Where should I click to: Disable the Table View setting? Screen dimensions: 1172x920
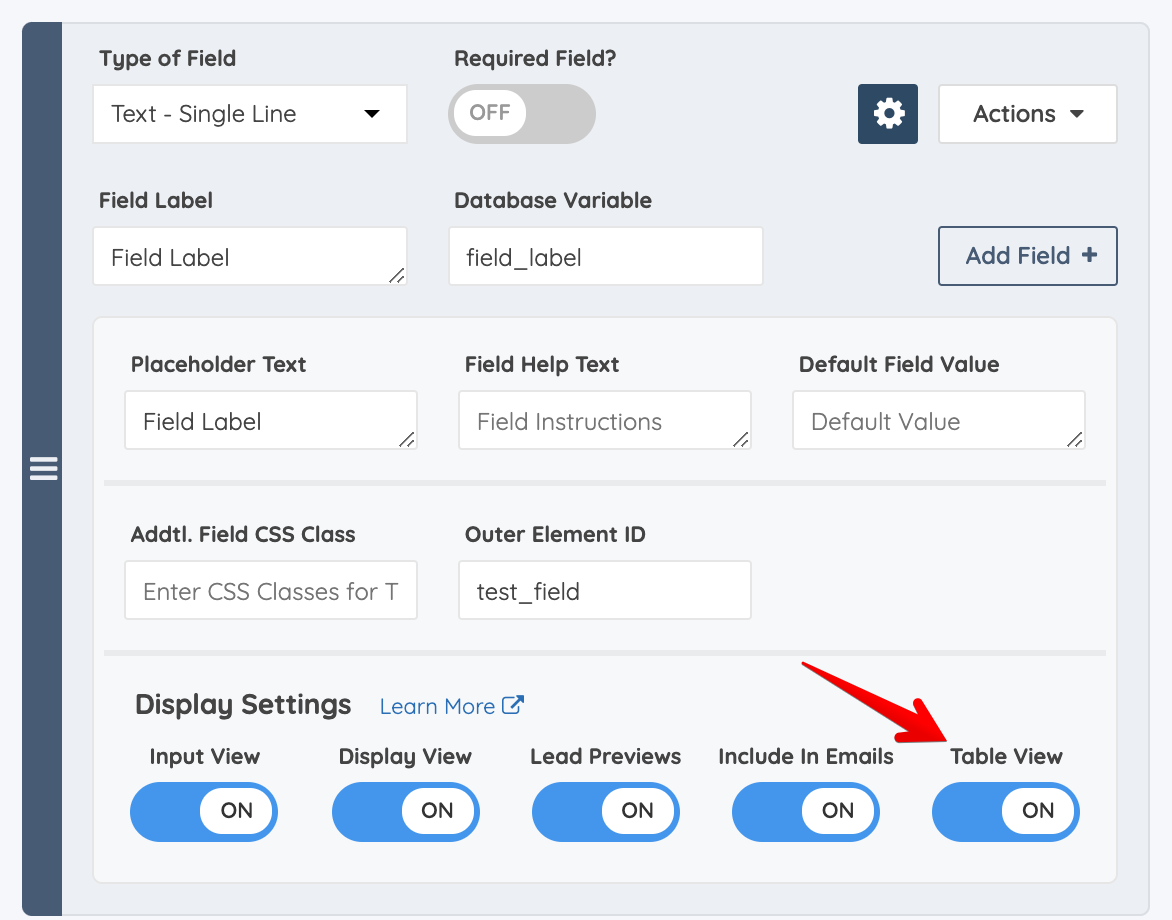pos(1005,811)
